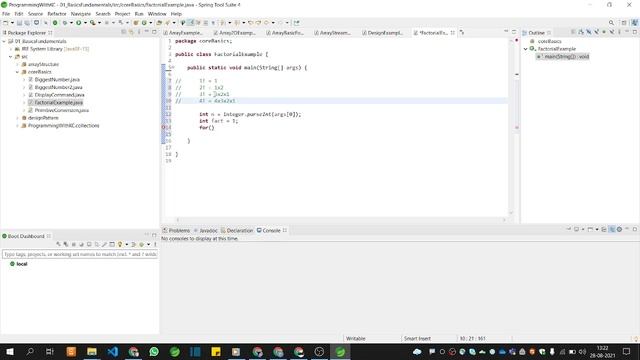Maximize the Outline panel
This screenshot has width=640, height=360.
(x=635, y=32)
